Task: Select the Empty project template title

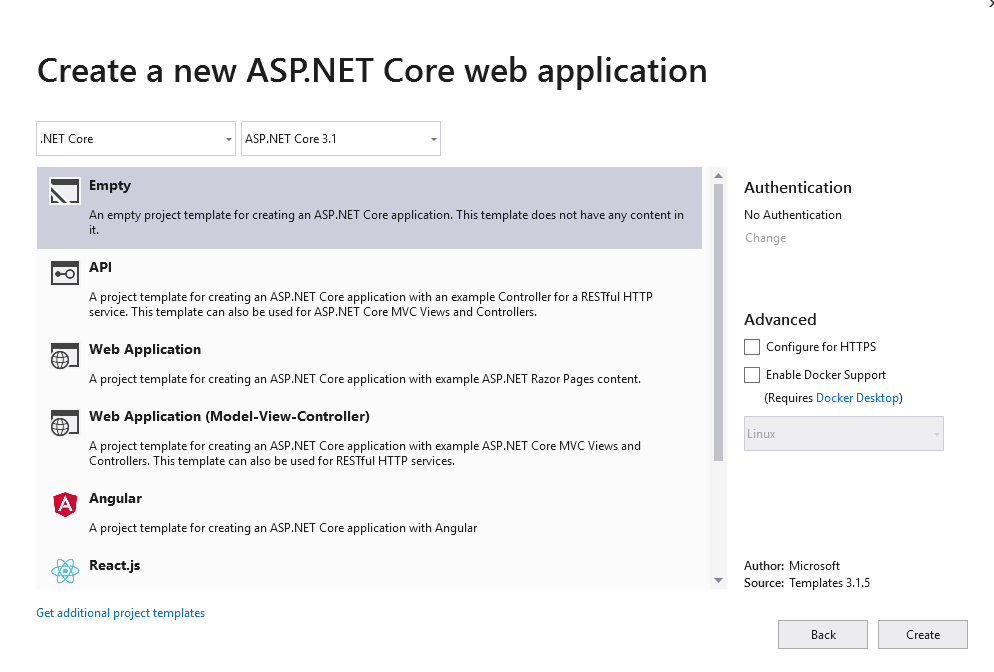Action: [x=110, y=185]
